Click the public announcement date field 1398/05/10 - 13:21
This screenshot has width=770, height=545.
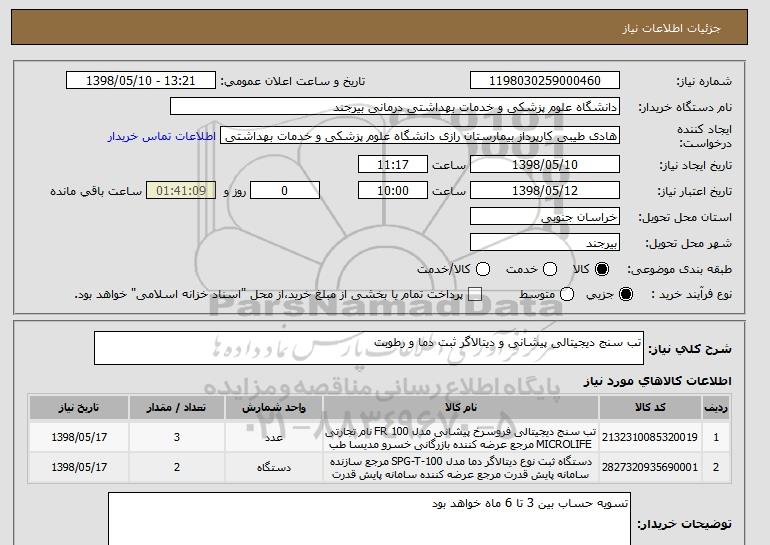pos(141,81)
